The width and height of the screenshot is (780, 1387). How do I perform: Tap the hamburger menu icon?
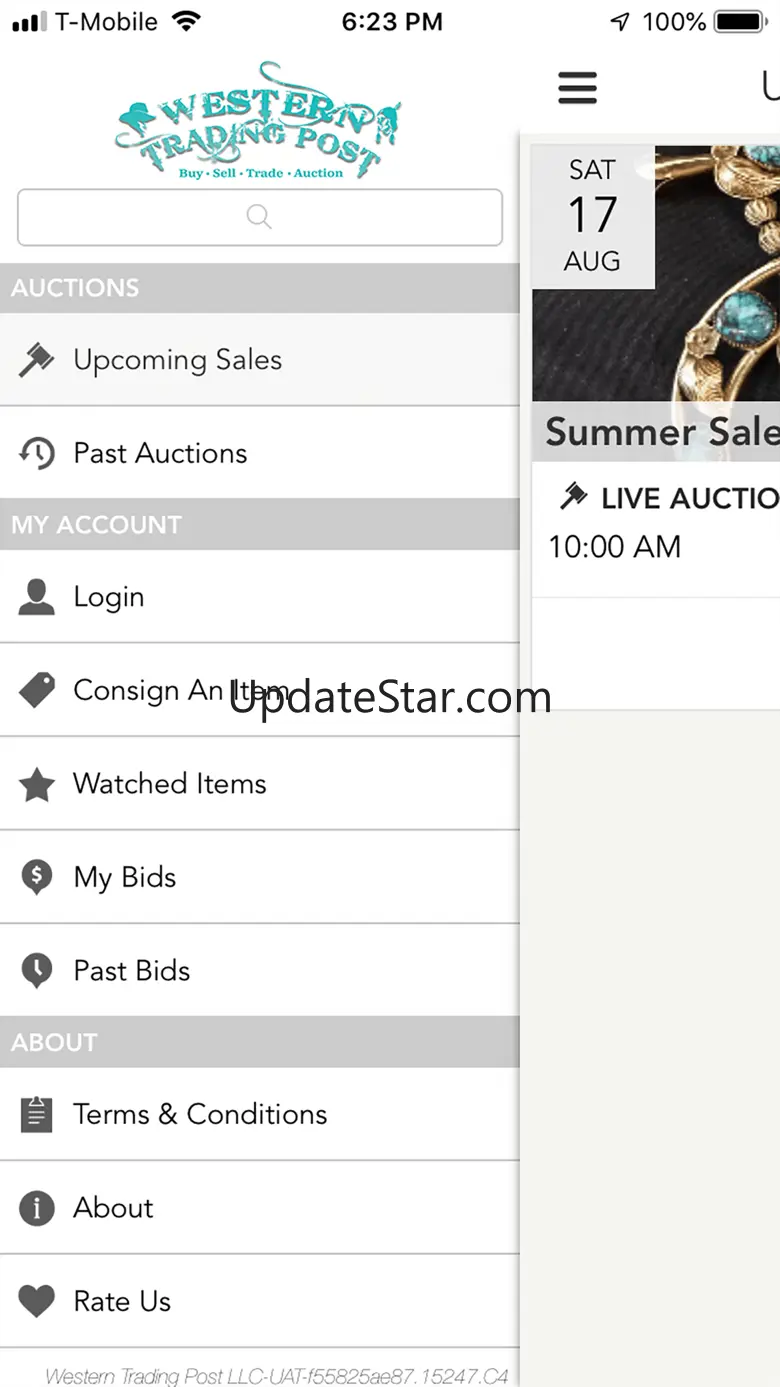tap(577, 88)
